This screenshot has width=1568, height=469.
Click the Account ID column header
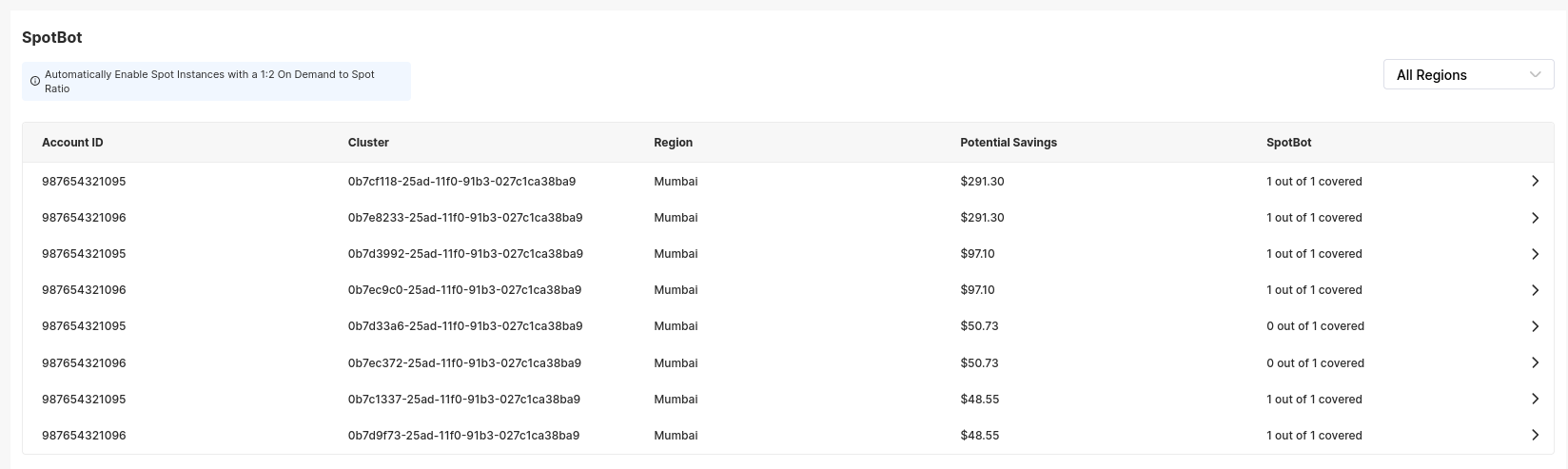click(x=72, y=143)
